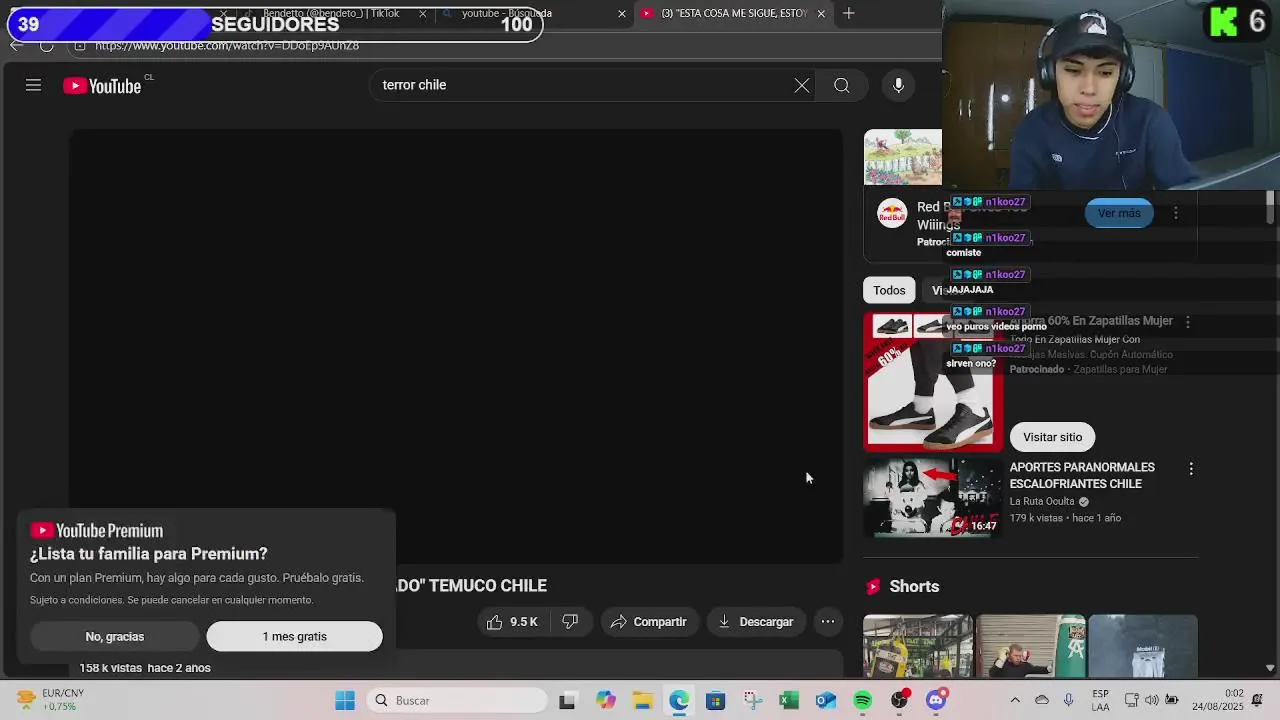This screenshot has height=720, width=1280.
Task: Switch to Microsoft Edge in taskbar
Action: (679, 700)
